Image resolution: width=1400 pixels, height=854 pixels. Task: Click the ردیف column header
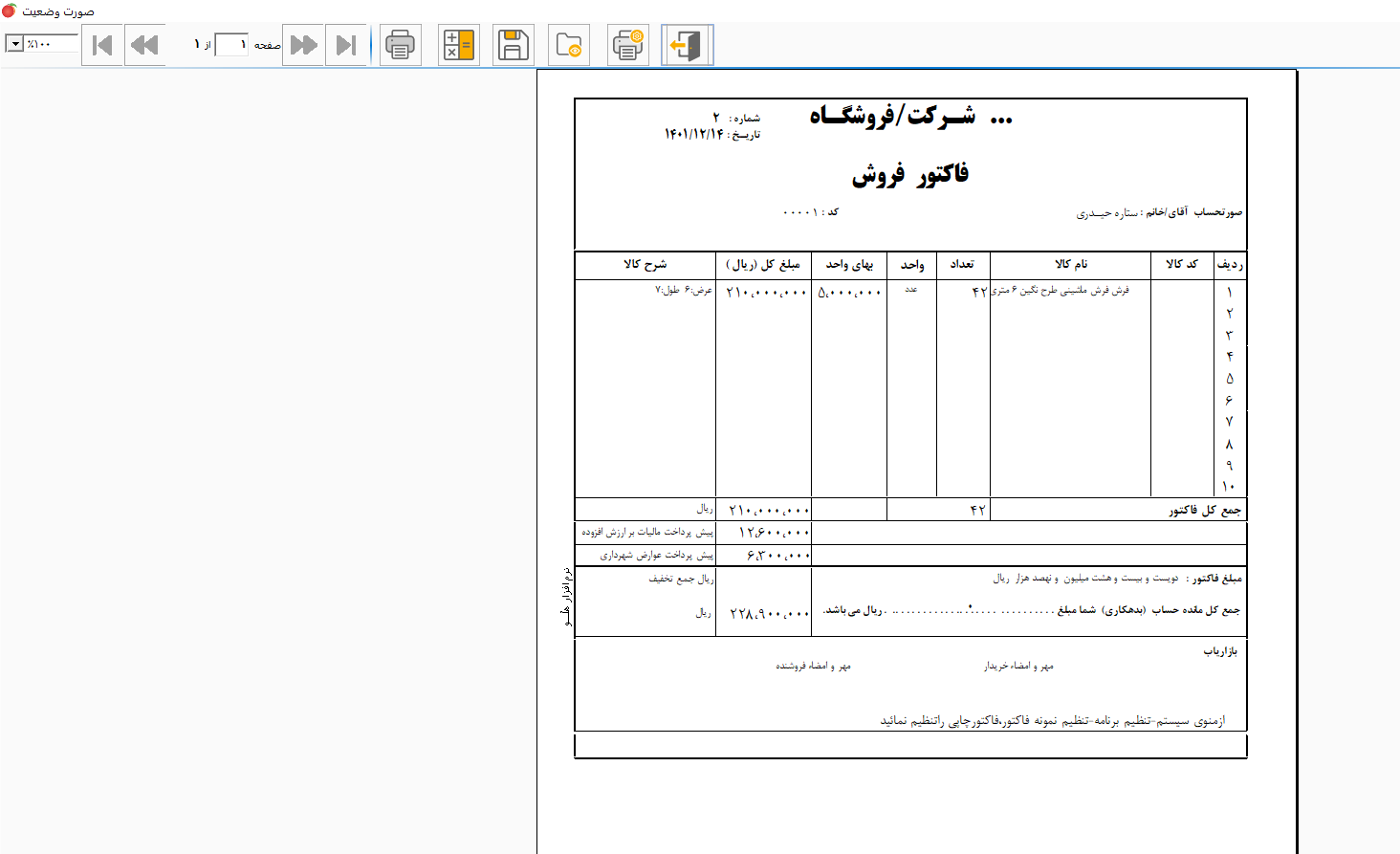tap(1230, 264)
